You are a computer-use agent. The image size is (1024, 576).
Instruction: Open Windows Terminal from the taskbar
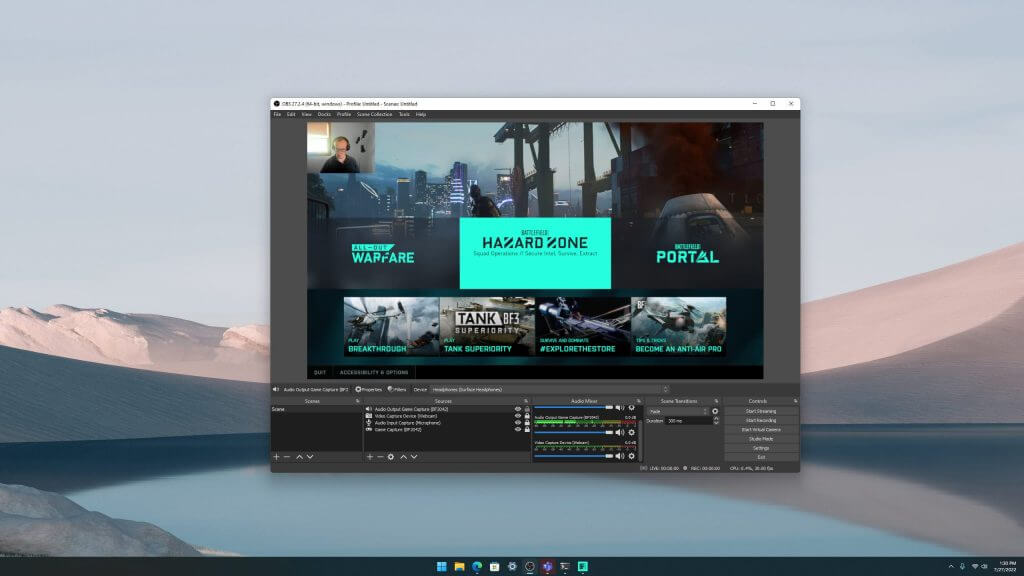pyautogui.click(x=565, y=566)
